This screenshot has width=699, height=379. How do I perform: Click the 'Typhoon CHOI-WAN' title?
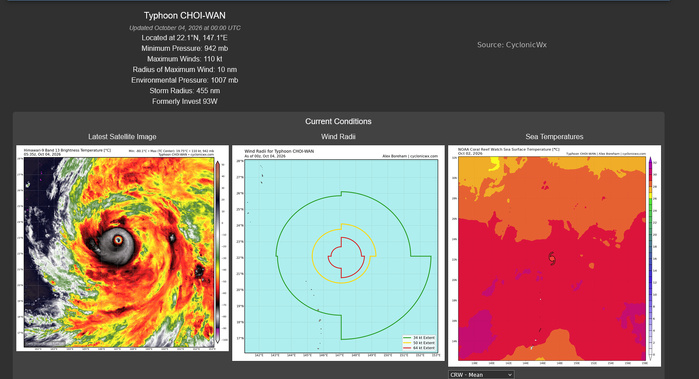(185, 16)
